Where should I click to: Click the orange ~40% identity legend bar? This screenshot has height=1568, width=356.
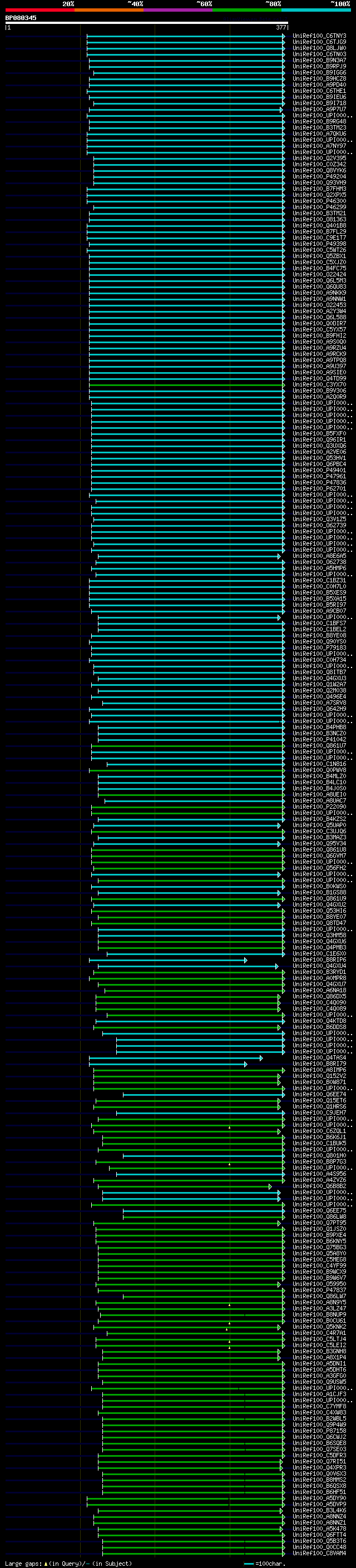click(x=109, y=10)
